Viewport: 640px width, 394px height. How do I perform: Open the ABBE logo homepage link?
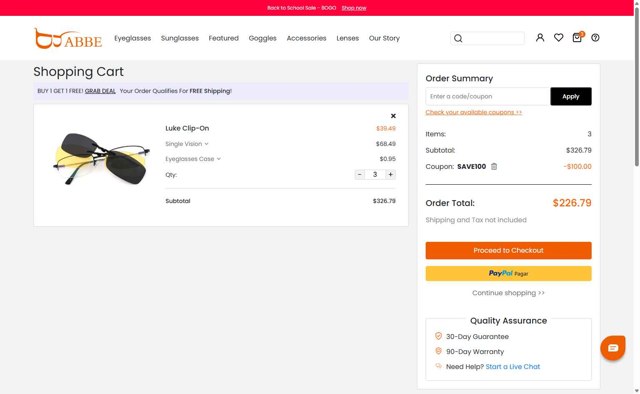[68, 38]
